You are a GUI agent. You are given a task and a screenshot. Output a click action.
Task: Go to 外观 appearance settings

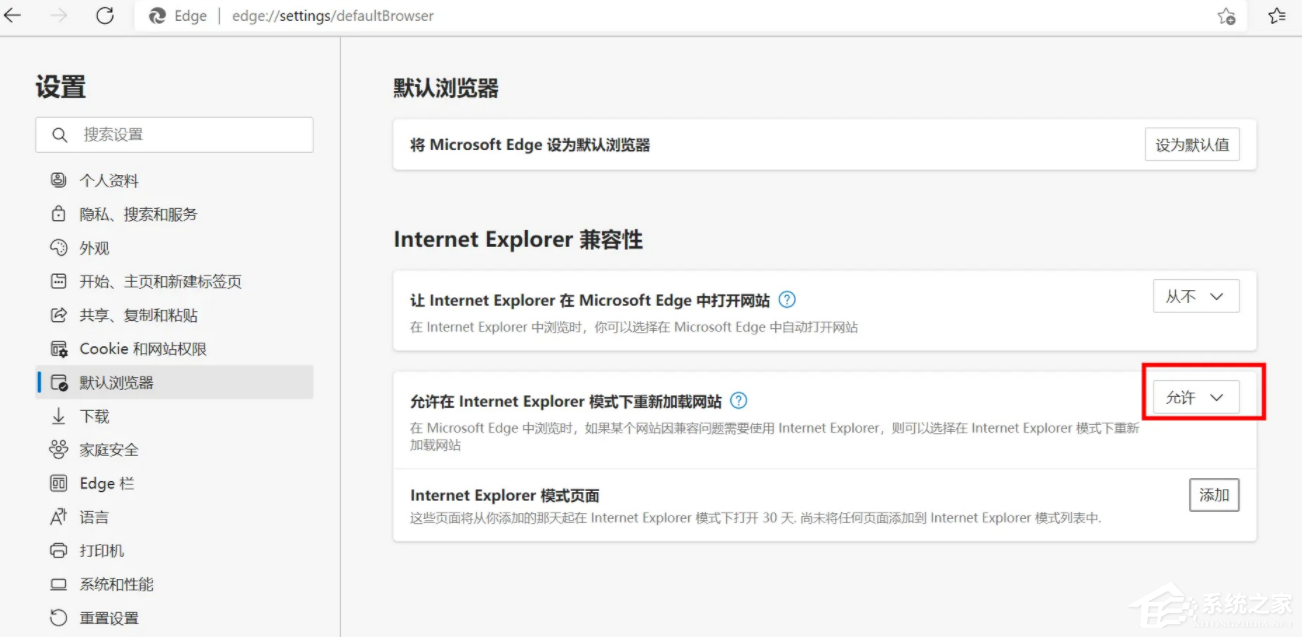coord(94,248)
